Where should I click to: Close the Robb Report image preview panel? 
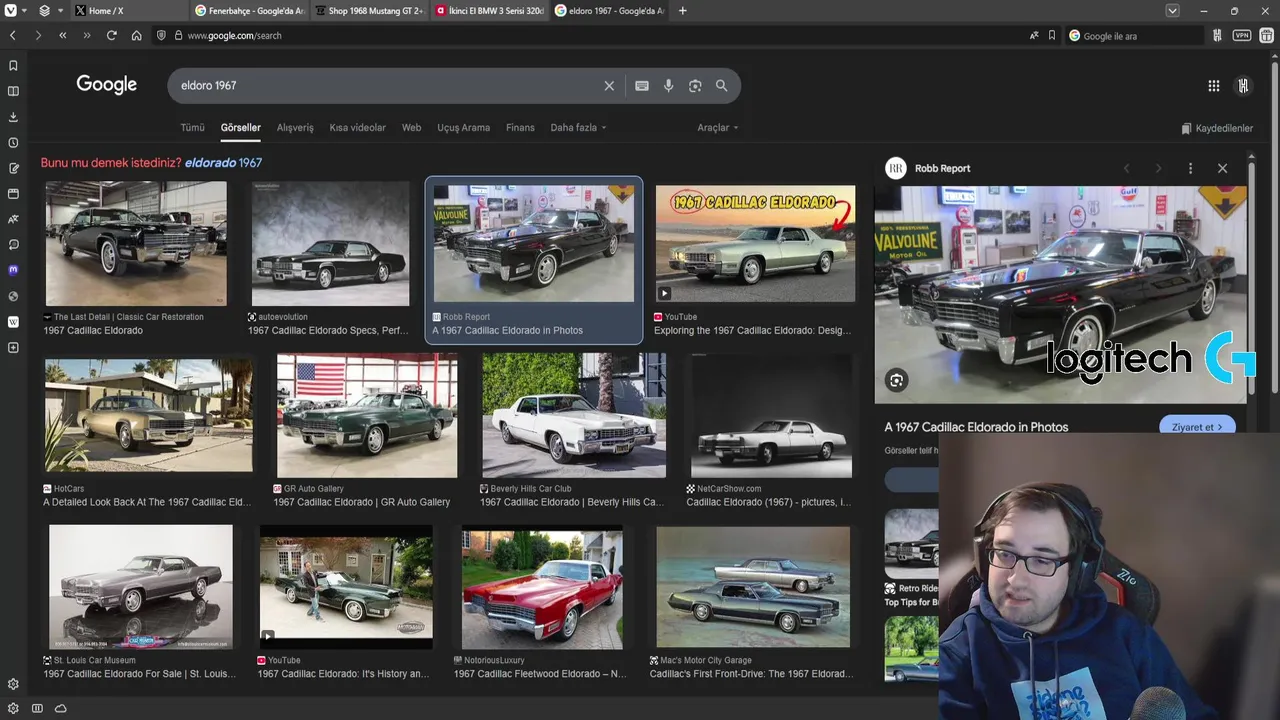(x=1222, y=168)
